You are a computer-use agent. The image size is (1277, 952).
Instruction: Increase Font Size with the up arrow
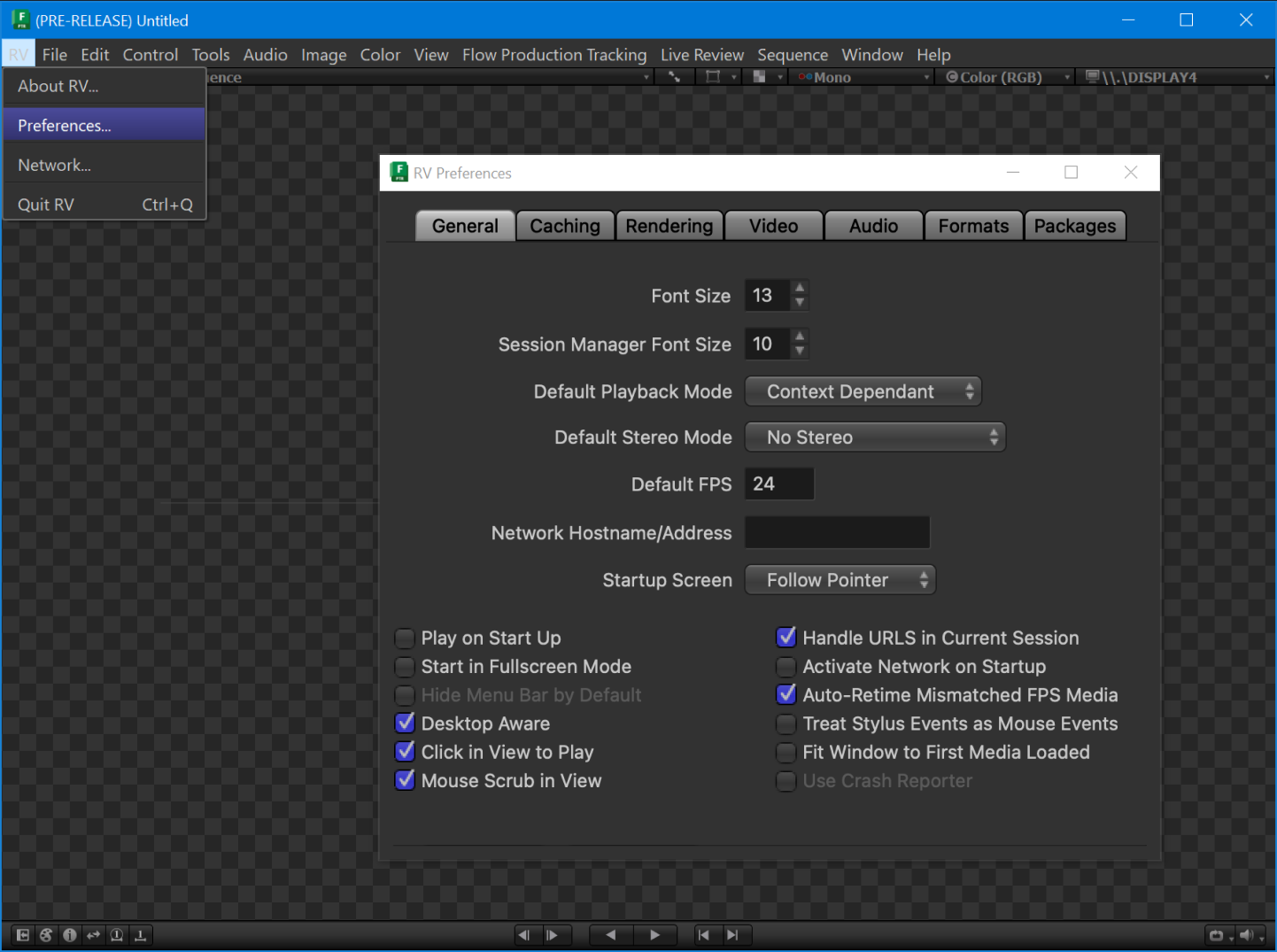(800, 288)
